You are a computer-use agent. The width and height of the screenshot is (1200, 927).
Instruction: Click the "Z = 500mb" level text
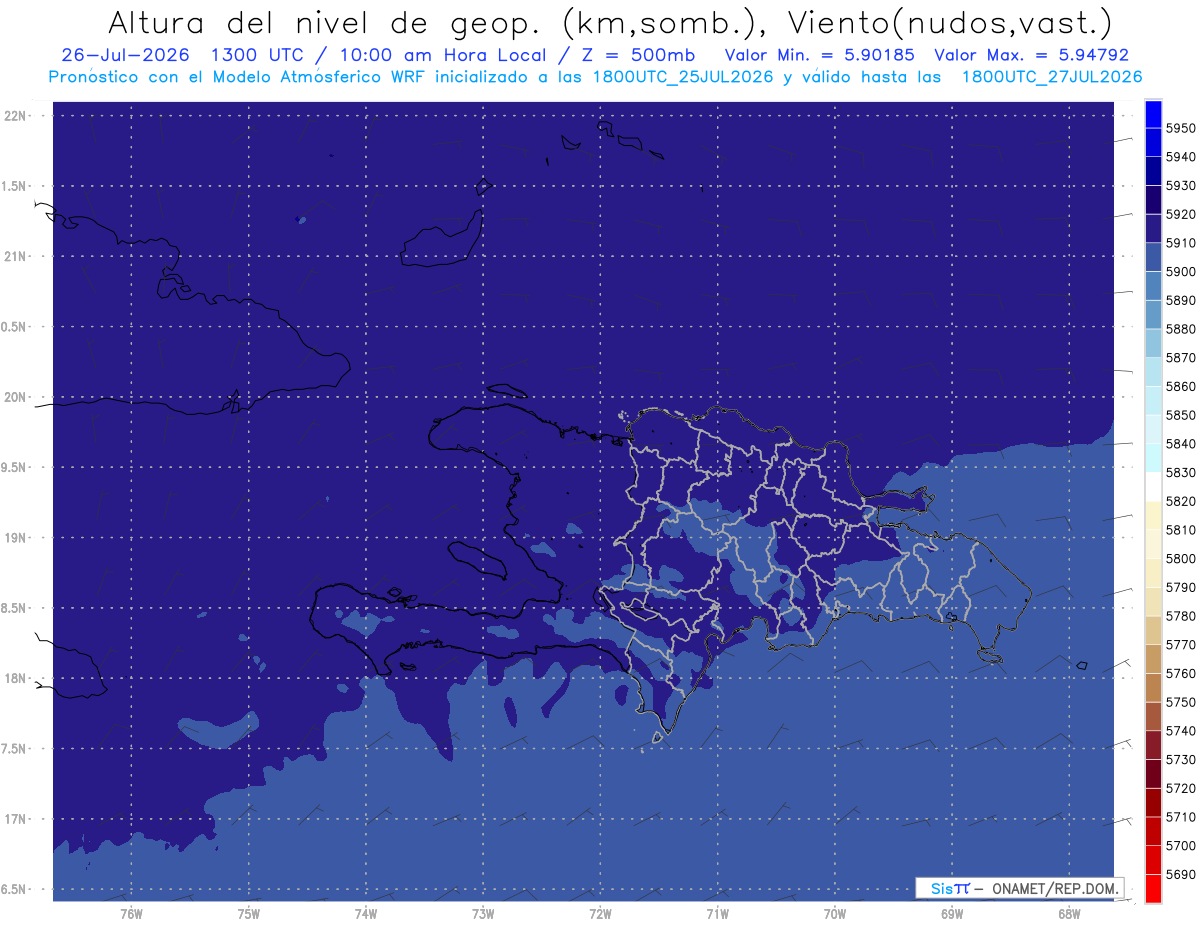click(x=637, y=56)
